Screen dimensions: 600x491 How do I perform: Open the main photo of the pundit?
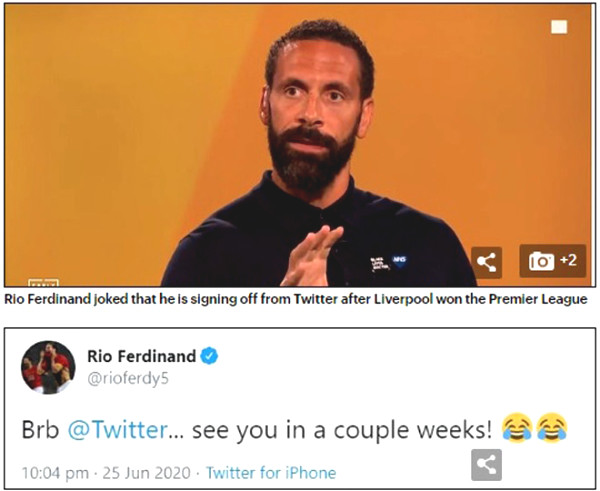point(300,145)
